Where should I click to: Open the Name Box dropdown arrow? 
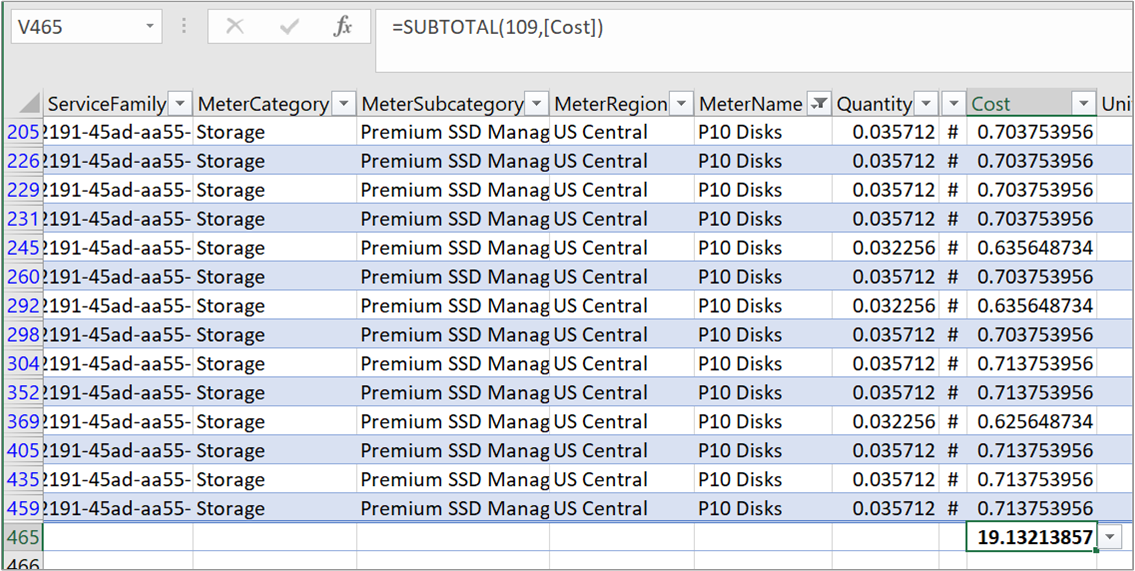[x=150, y=27]
